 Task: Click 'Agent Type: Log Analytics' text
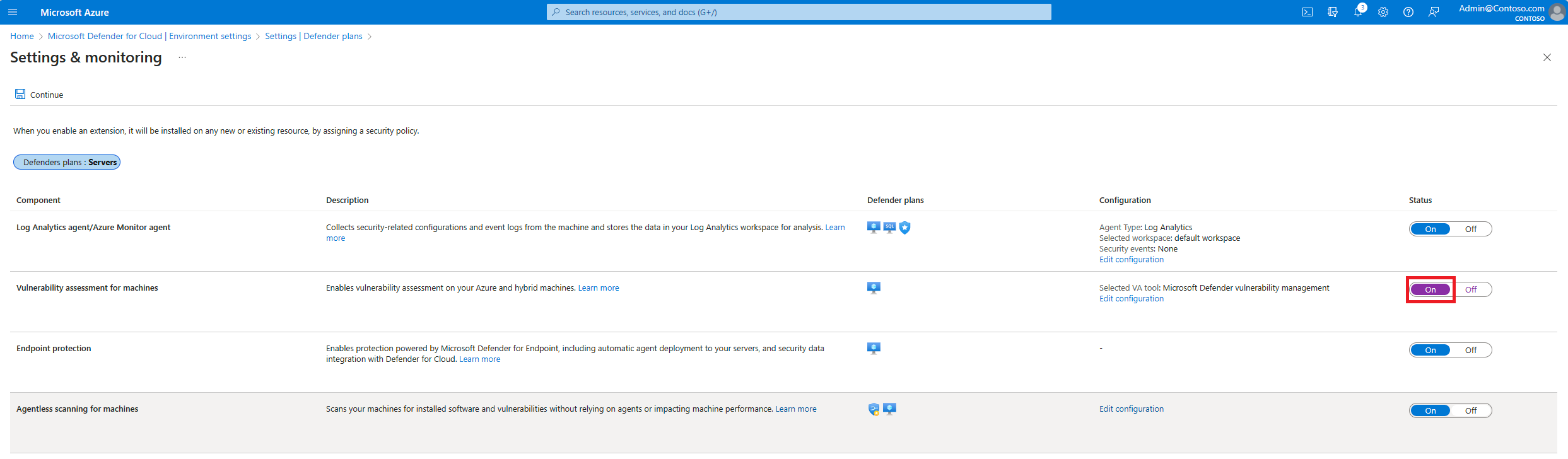tap(1146, 228)
